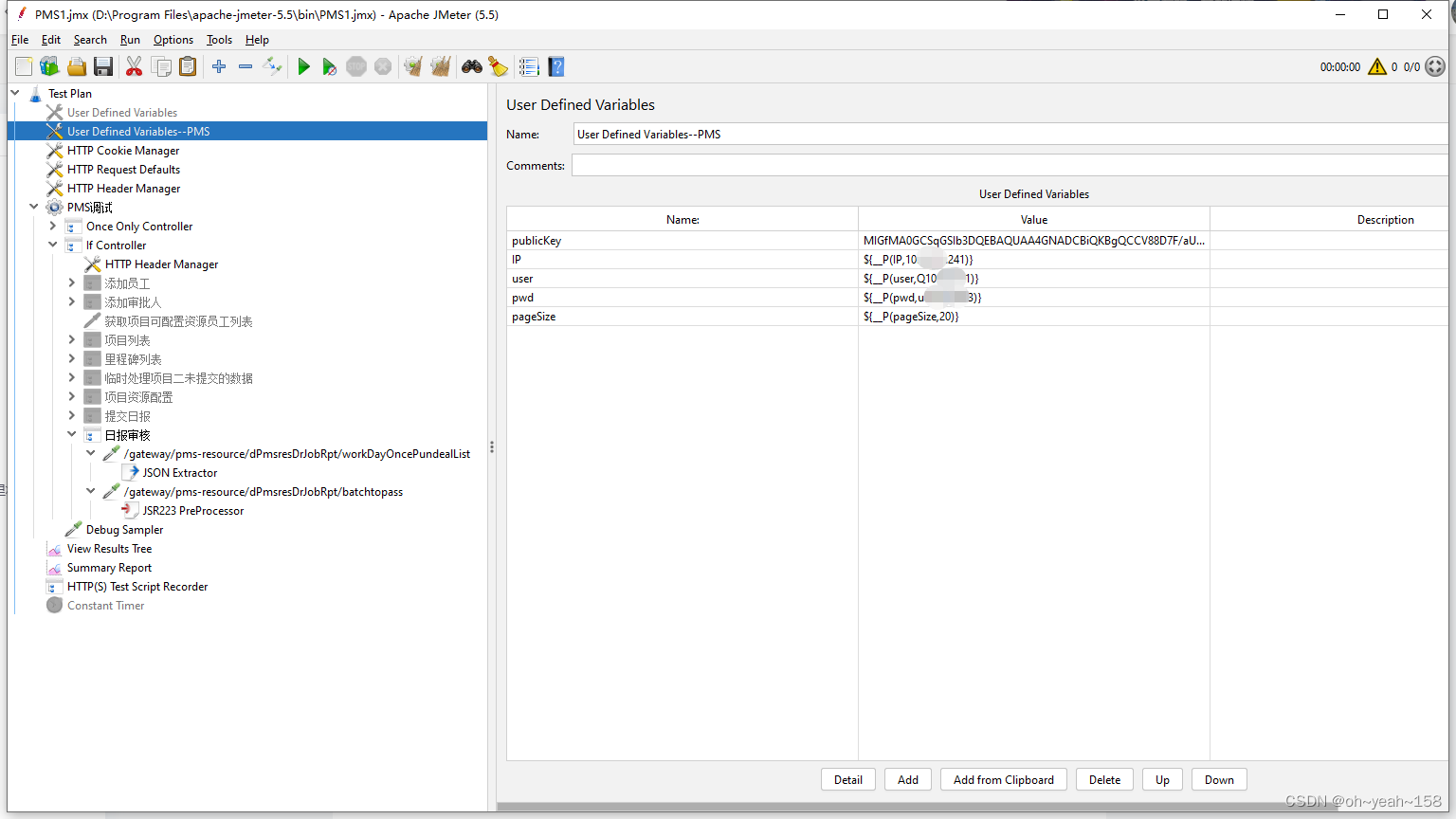The width and height of the screenshot is (1456, 819).
Task: Save the test plan with floppy icon
Action: click(103, 66)
